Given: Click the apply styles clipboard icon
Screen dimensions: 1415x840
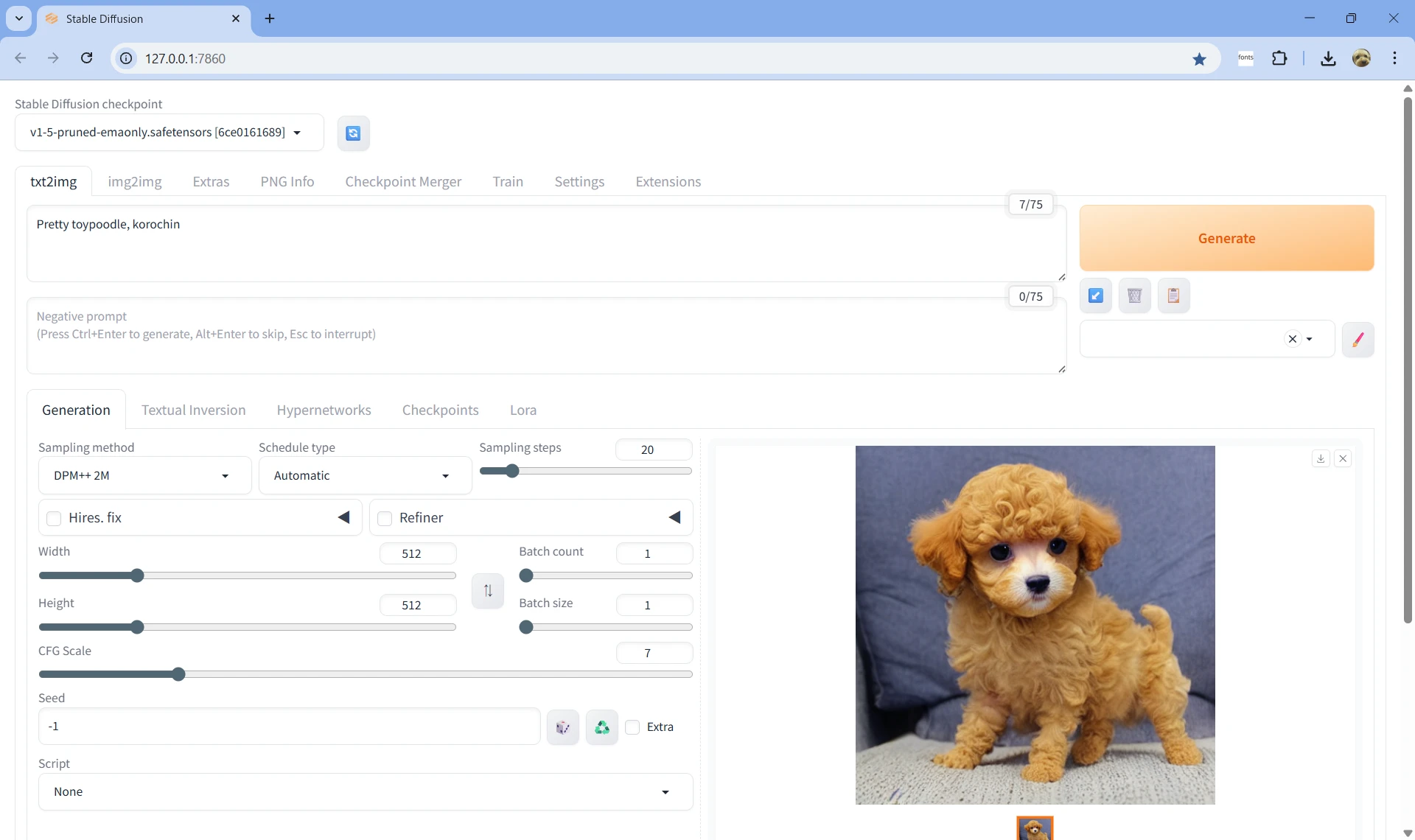Looking at the screenshot, I should click(1173, 295).
